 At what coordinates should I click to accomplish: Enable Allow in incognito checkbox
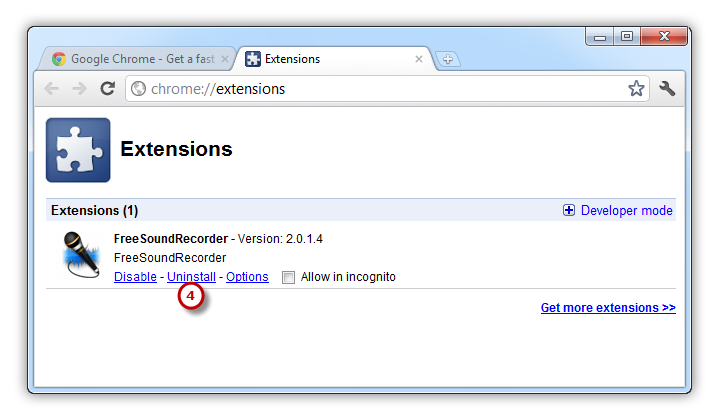pyautogui.click(x=288, y=277)
